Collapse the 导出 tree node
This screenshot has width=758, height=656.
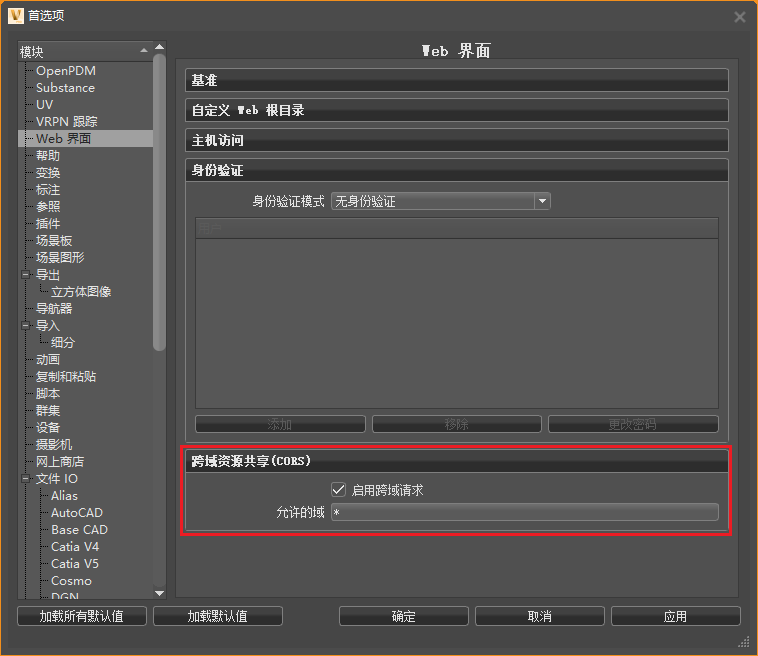[x=25, y=275]
